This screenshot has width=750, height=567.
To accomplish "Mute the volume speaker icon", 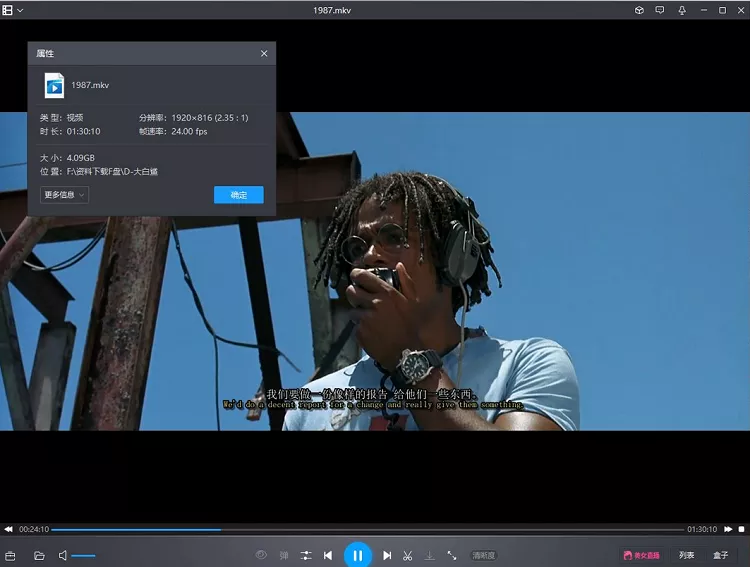I will click(62, 555).
